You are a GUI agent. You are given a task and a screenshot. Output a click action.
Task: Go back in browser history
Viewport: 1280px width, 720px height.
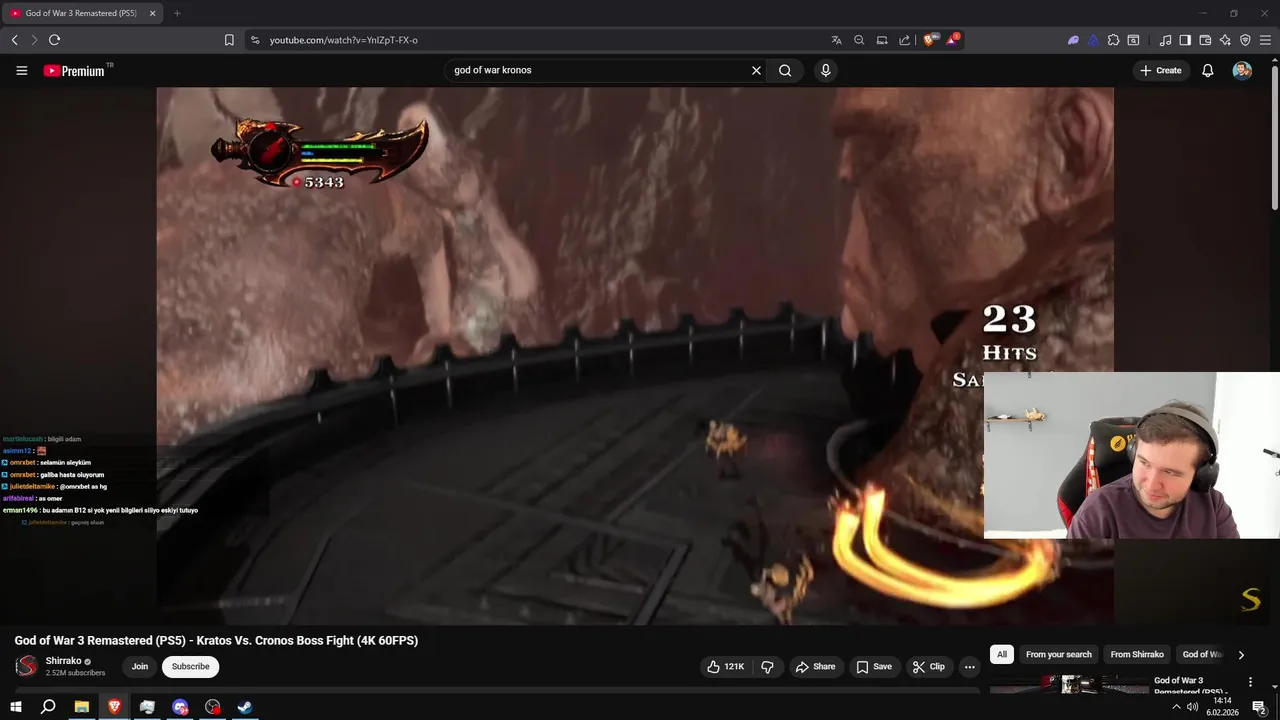coord(14,40)
